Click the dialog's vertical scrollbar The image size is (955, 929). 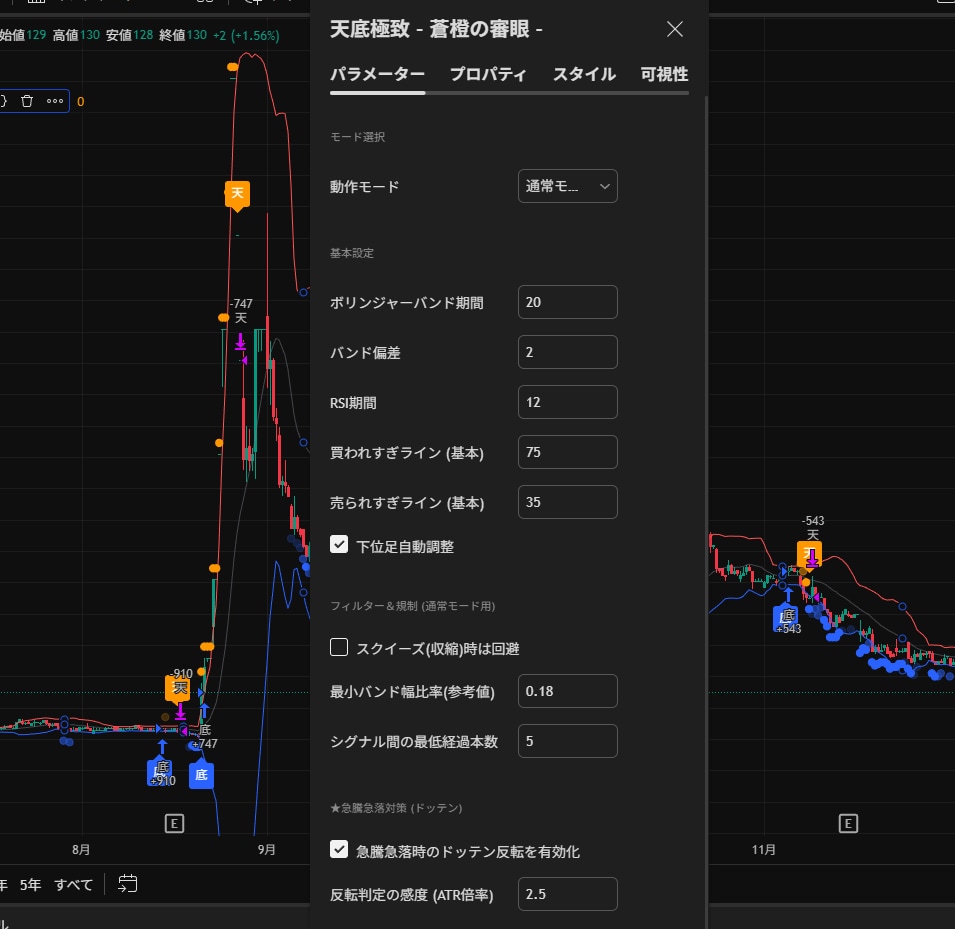(x=706, y=512)
